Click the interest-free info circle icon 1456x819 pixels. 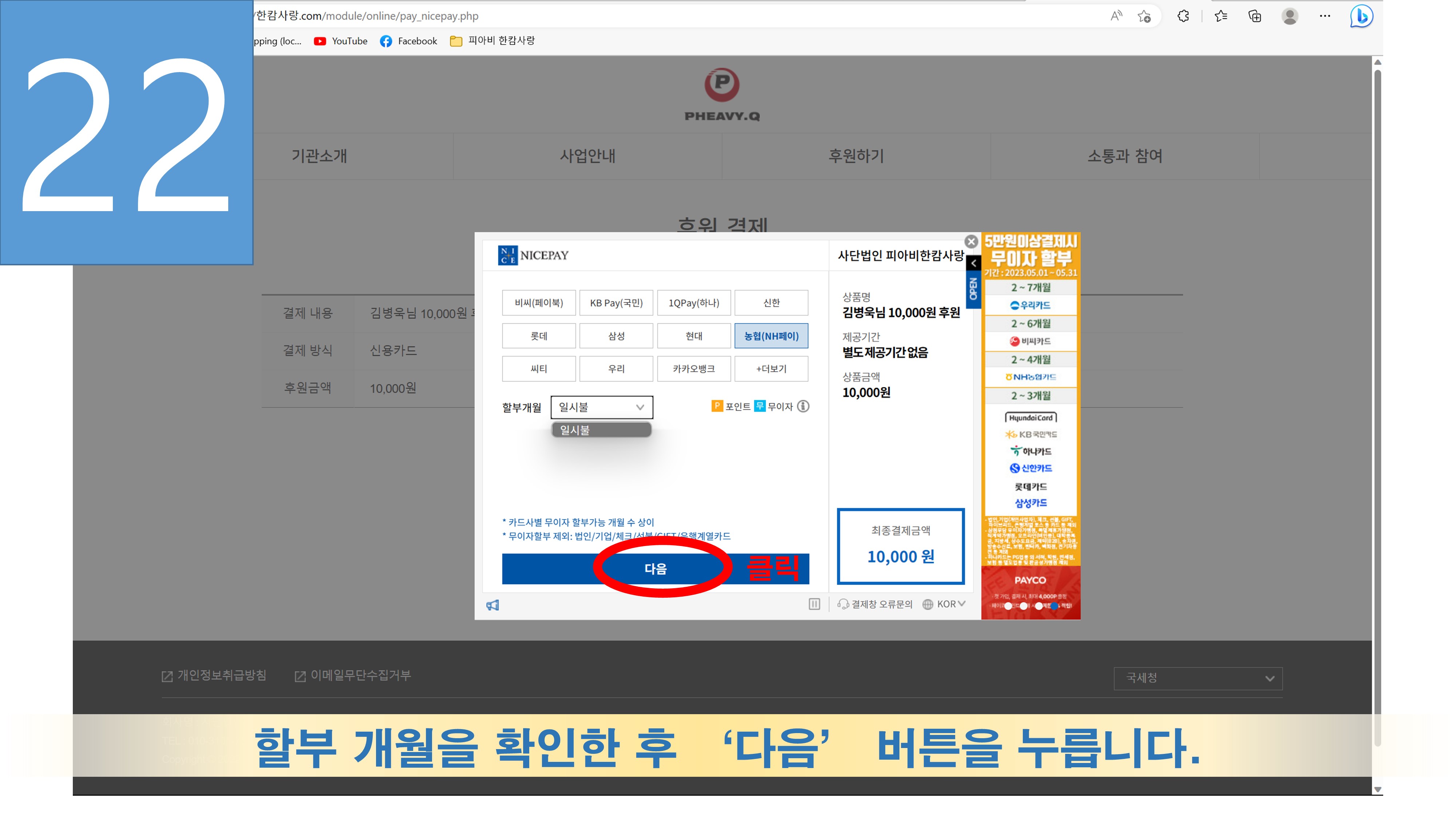pos(803,406)
